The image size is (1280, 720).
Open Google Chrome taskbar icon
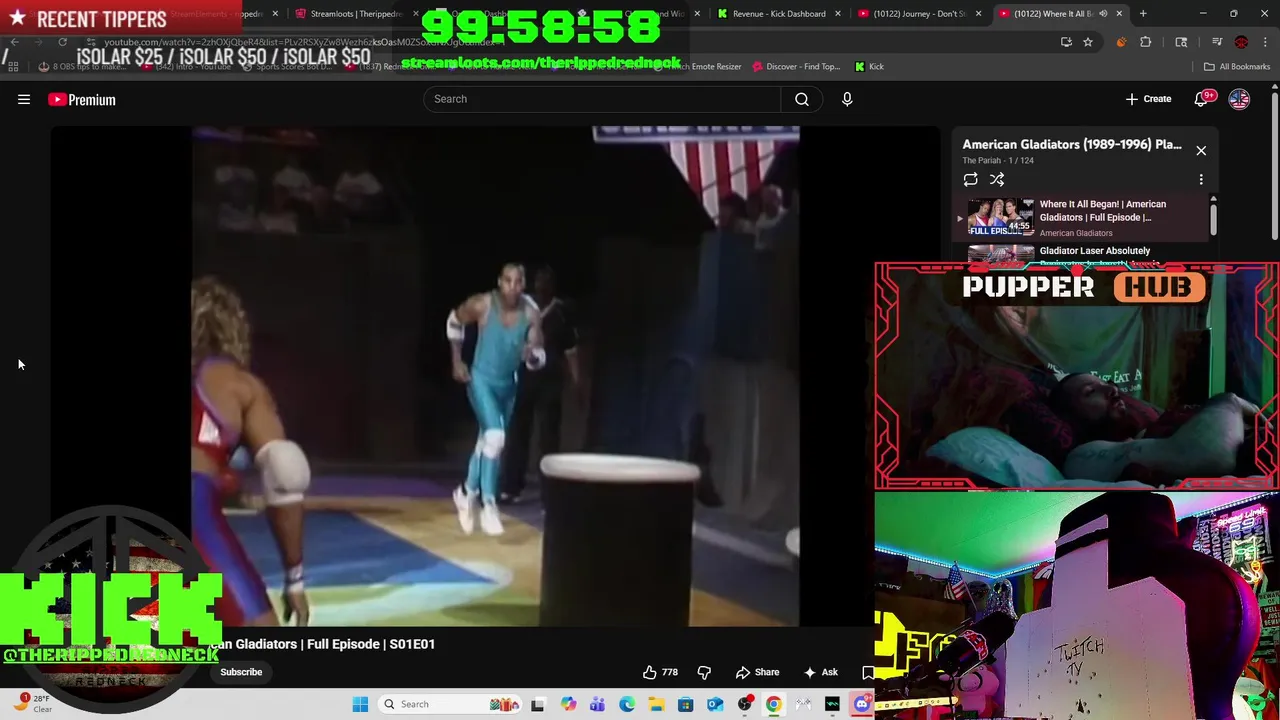[774, 704]
